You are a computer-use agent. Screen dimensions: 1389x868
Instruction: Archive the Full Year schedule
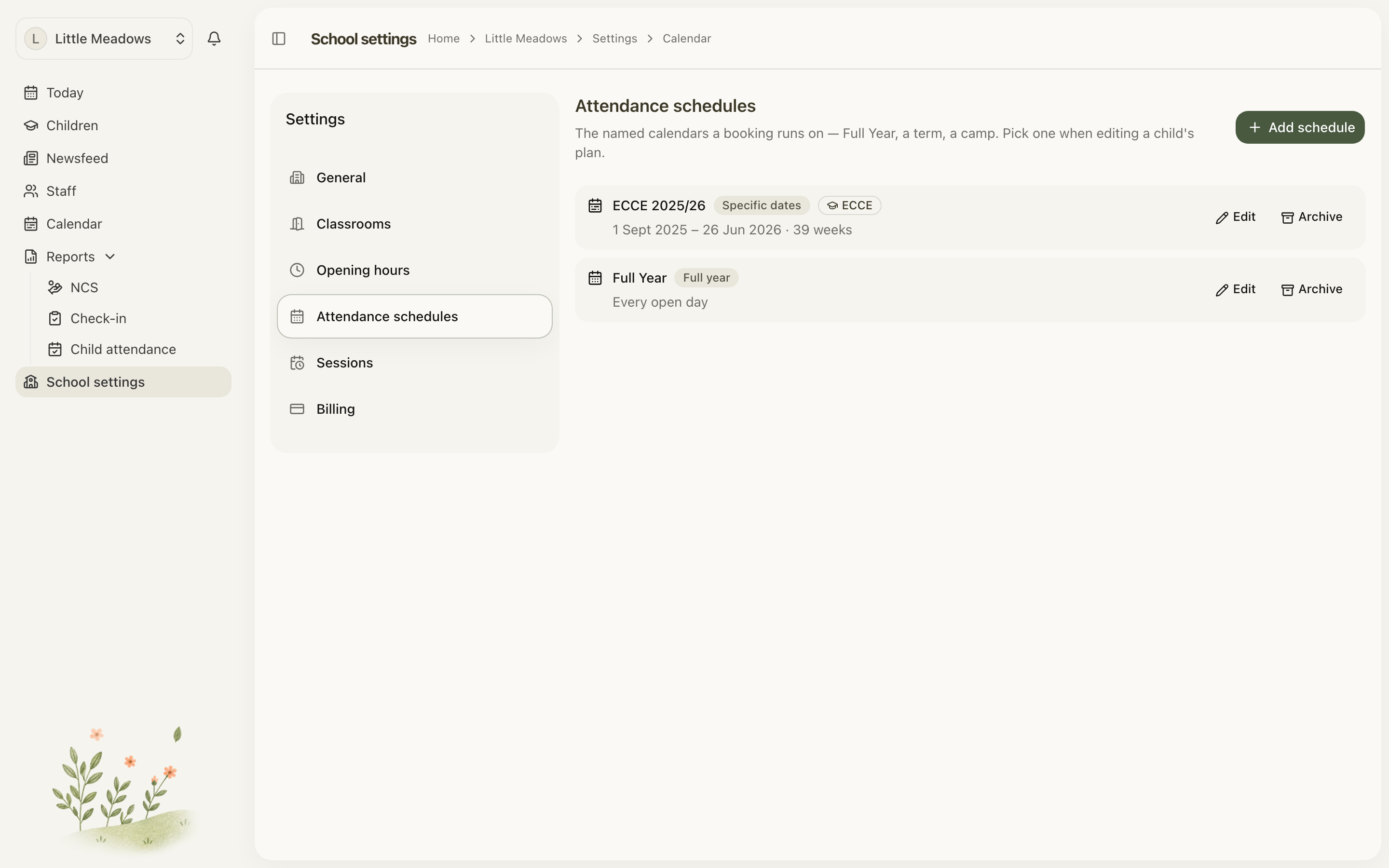(1311, 289)
